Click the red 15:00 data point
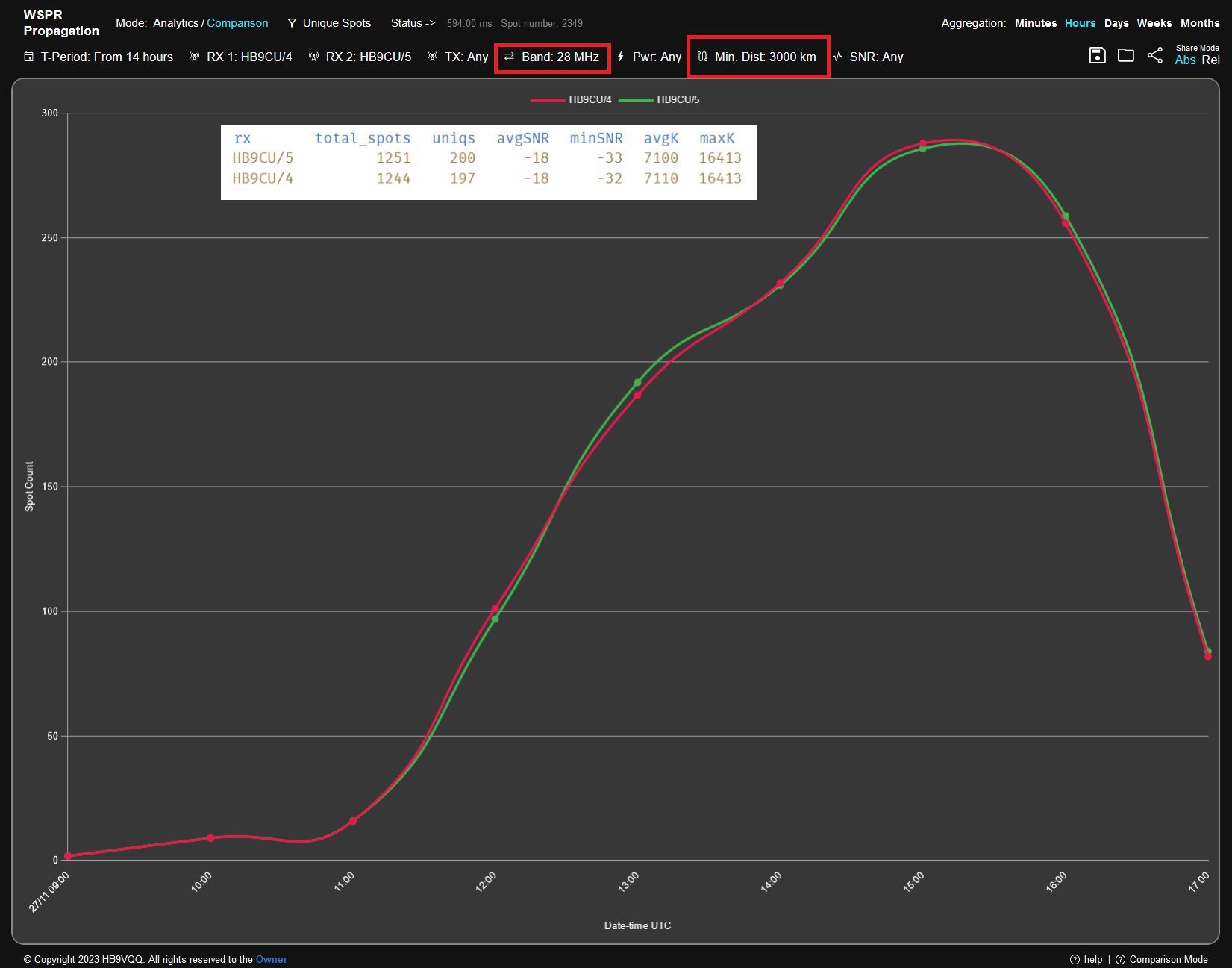 pyautogui.click(x=923, y=143)
